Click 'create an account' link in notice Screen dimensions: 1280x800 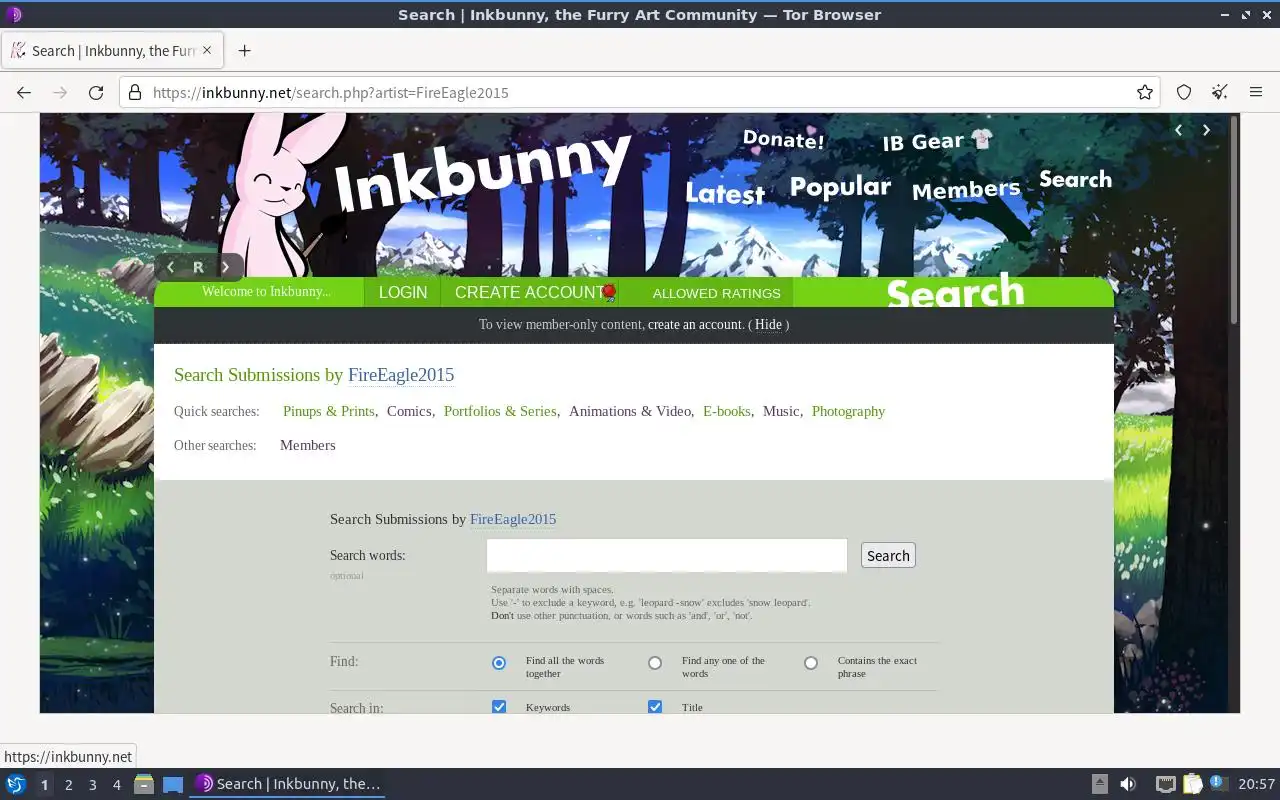tap(695, 324)
